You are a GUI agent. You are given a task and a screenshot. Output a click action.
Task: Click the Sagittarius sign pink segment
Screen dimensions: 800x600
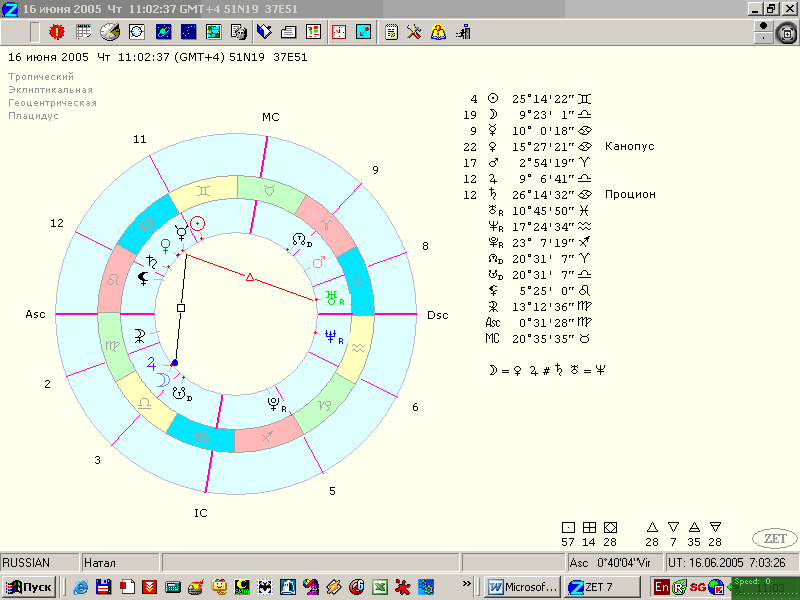coord(267,435)
